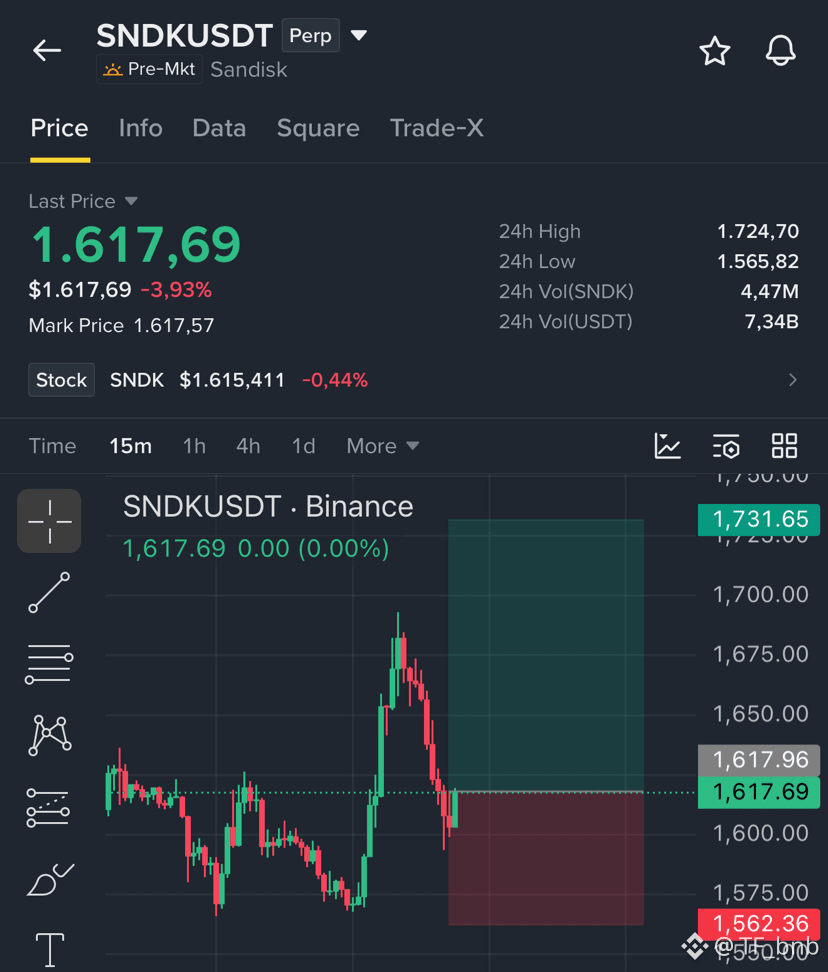Click the 'SNDKUSDT · Binance' chart title

tap(268, 506)
